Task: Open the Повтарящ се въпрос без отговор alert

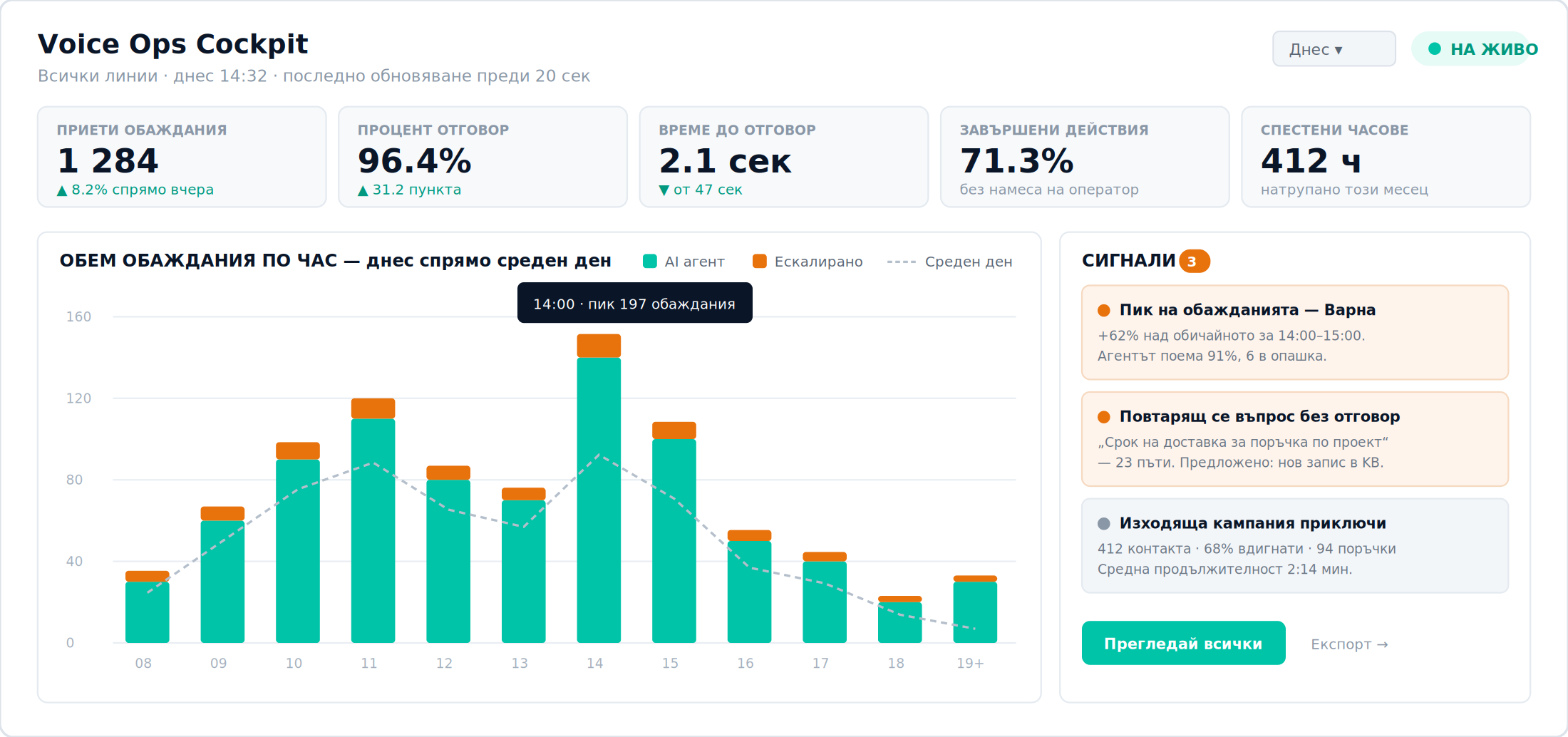Action: (x=1294, y=439)
